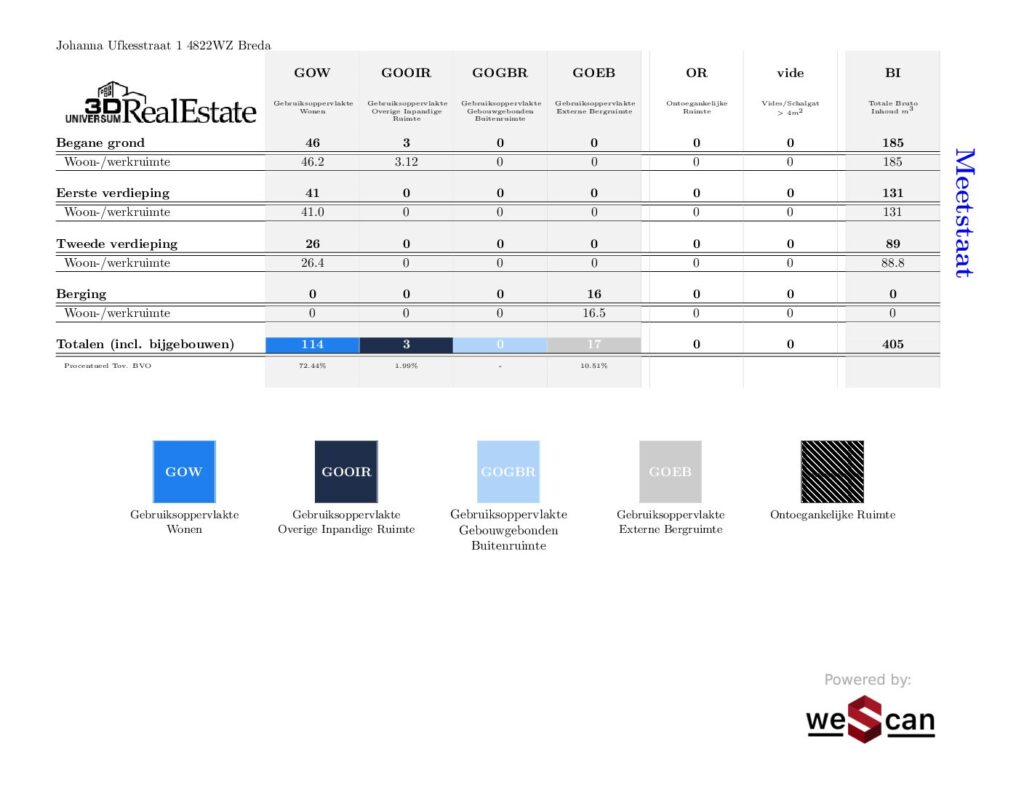
Task: Select the Eerste verdieping row label
Action: coord(112,193)
